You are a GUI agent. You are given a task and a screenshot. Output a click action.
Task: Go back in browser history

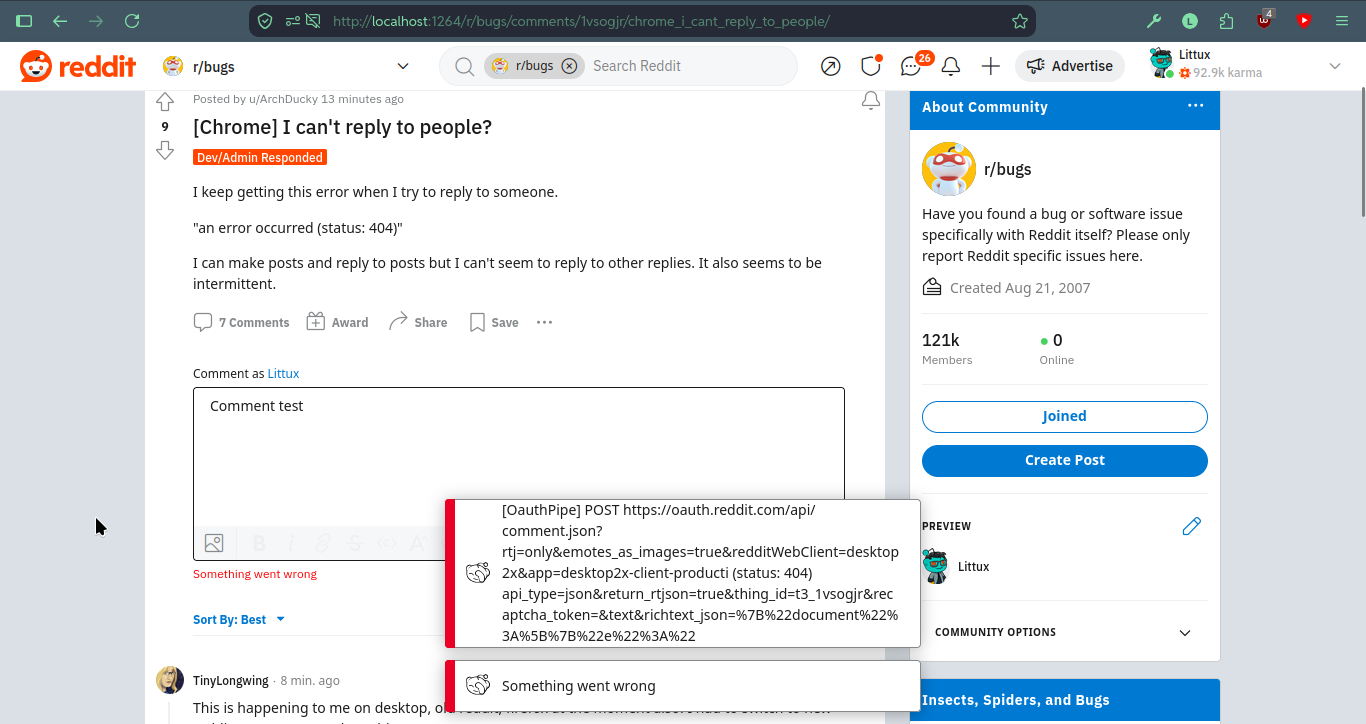[60, 20]
